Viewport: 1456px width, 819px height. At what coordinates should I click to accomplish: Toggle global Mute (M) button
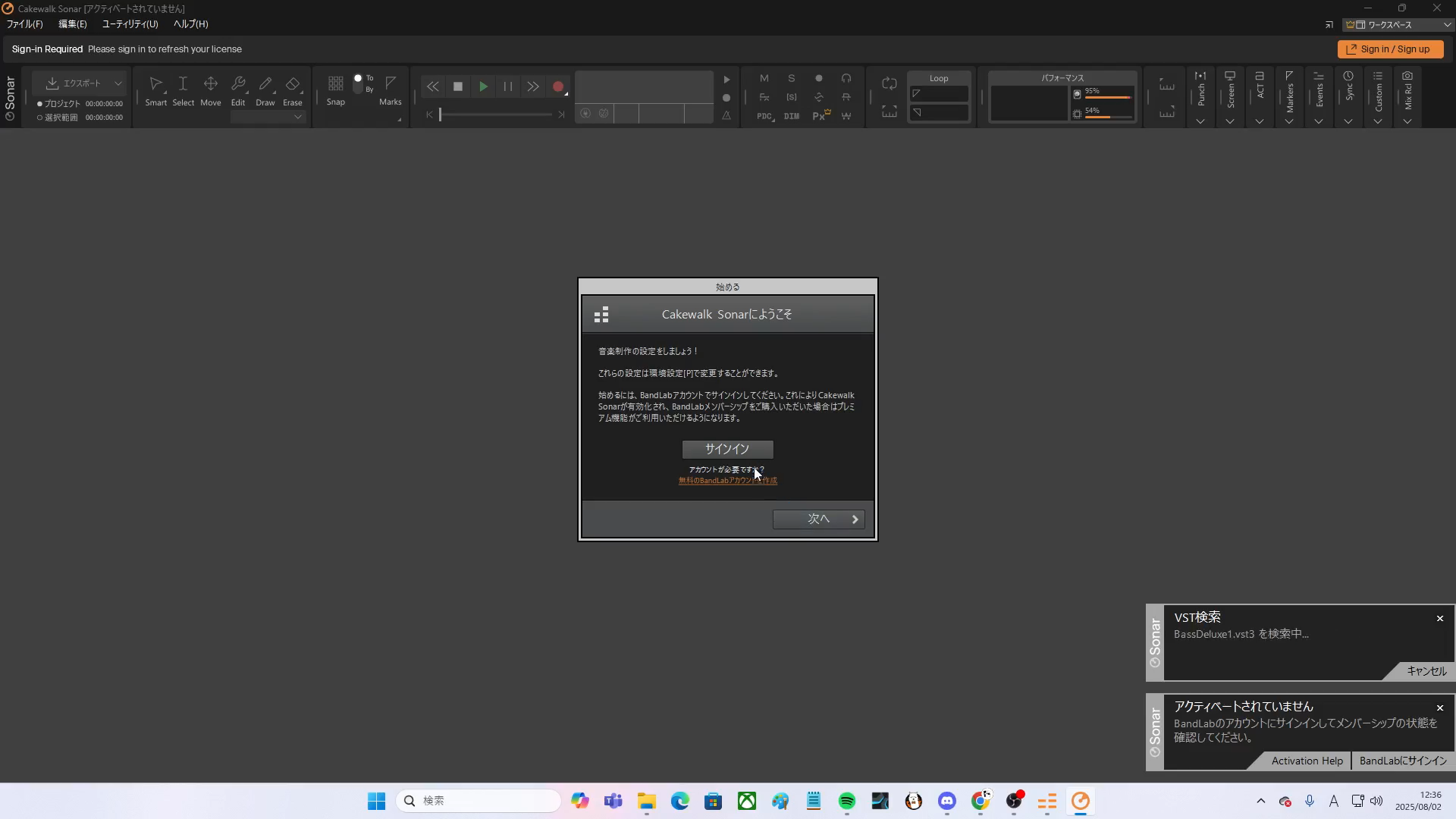(764, 78)
